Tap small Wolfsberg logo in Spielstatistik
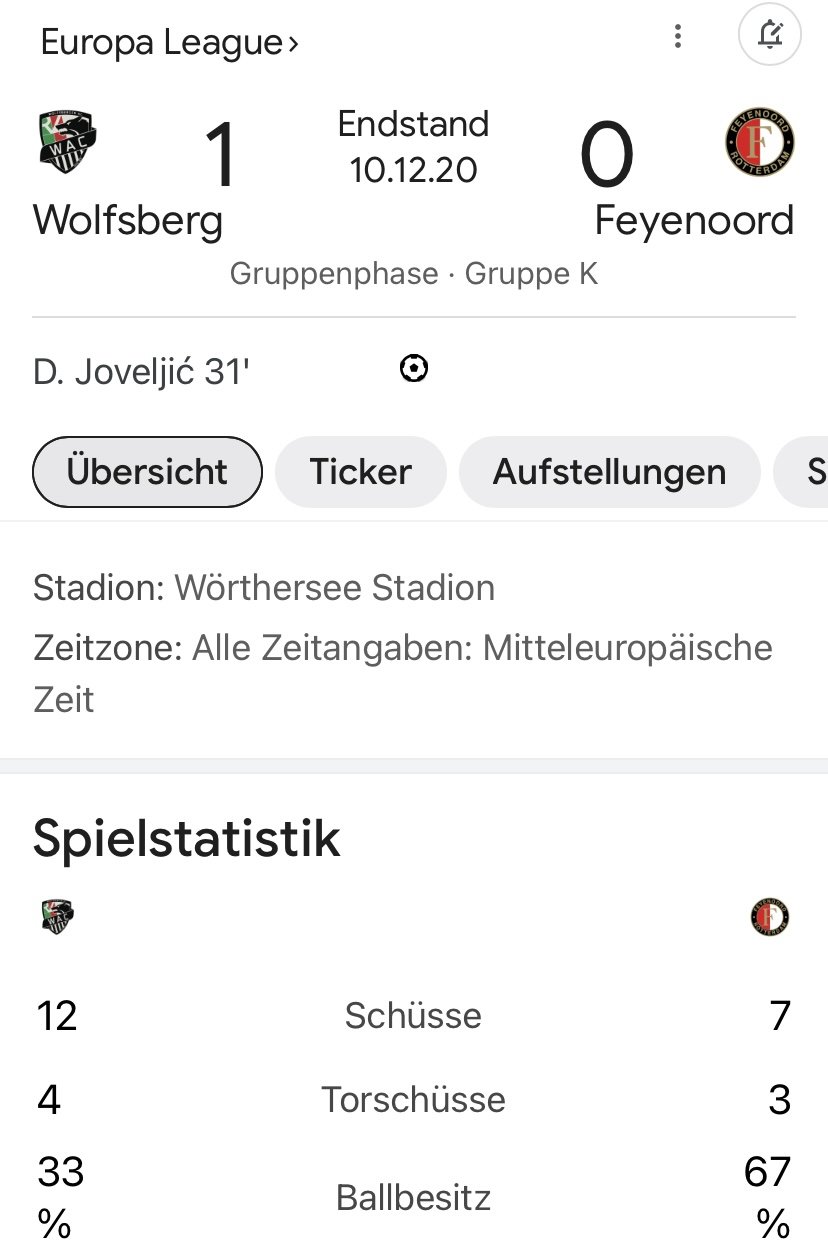This screenshot has width=828, height=1253. (58, 917)
